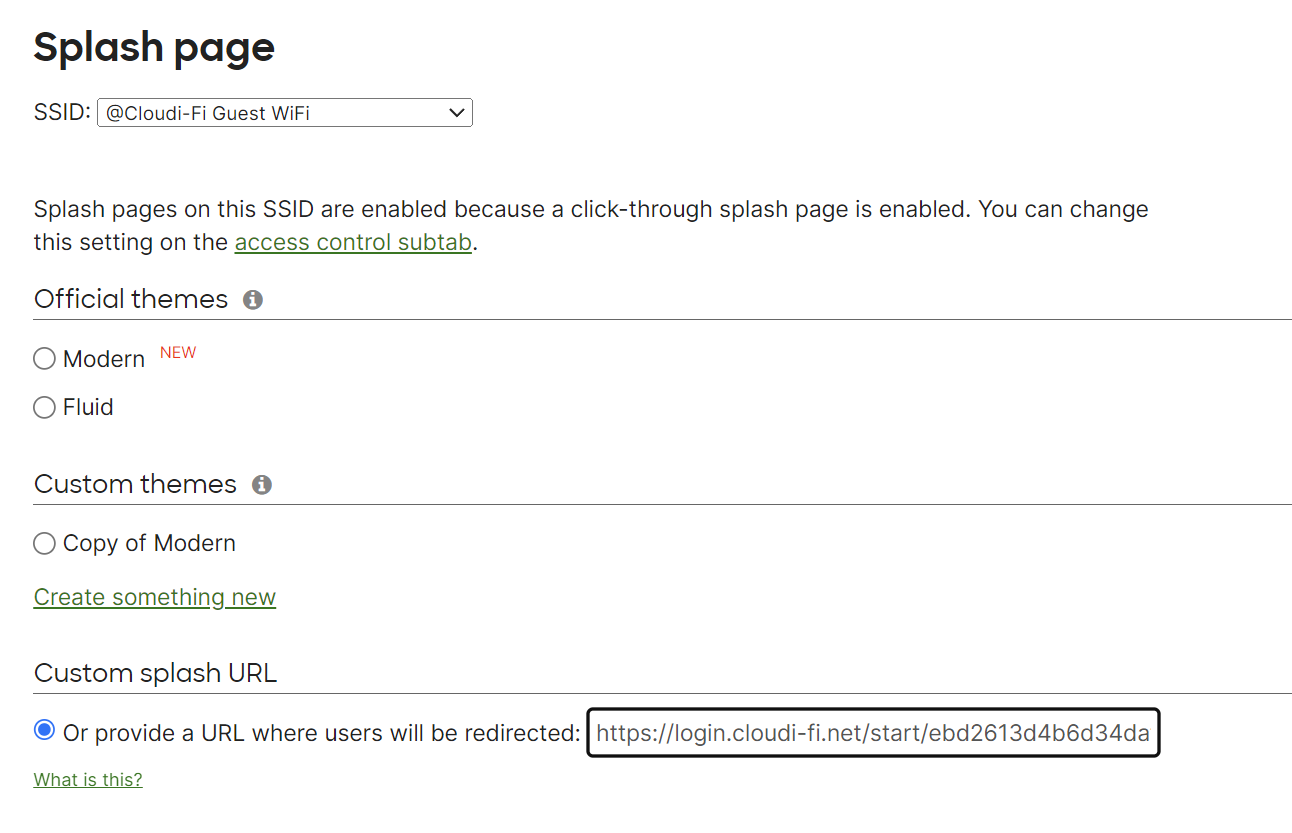Image resolution: width=1292 pixels, height=833 pixels.
Task: Click info icon next to Official themes
Action: click(x=253, y=299)
